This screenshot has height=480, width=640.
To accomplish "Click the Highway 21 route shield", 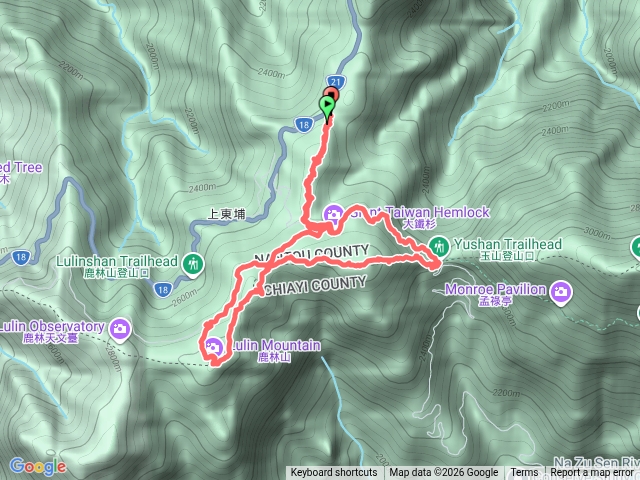I will (336, 82).
